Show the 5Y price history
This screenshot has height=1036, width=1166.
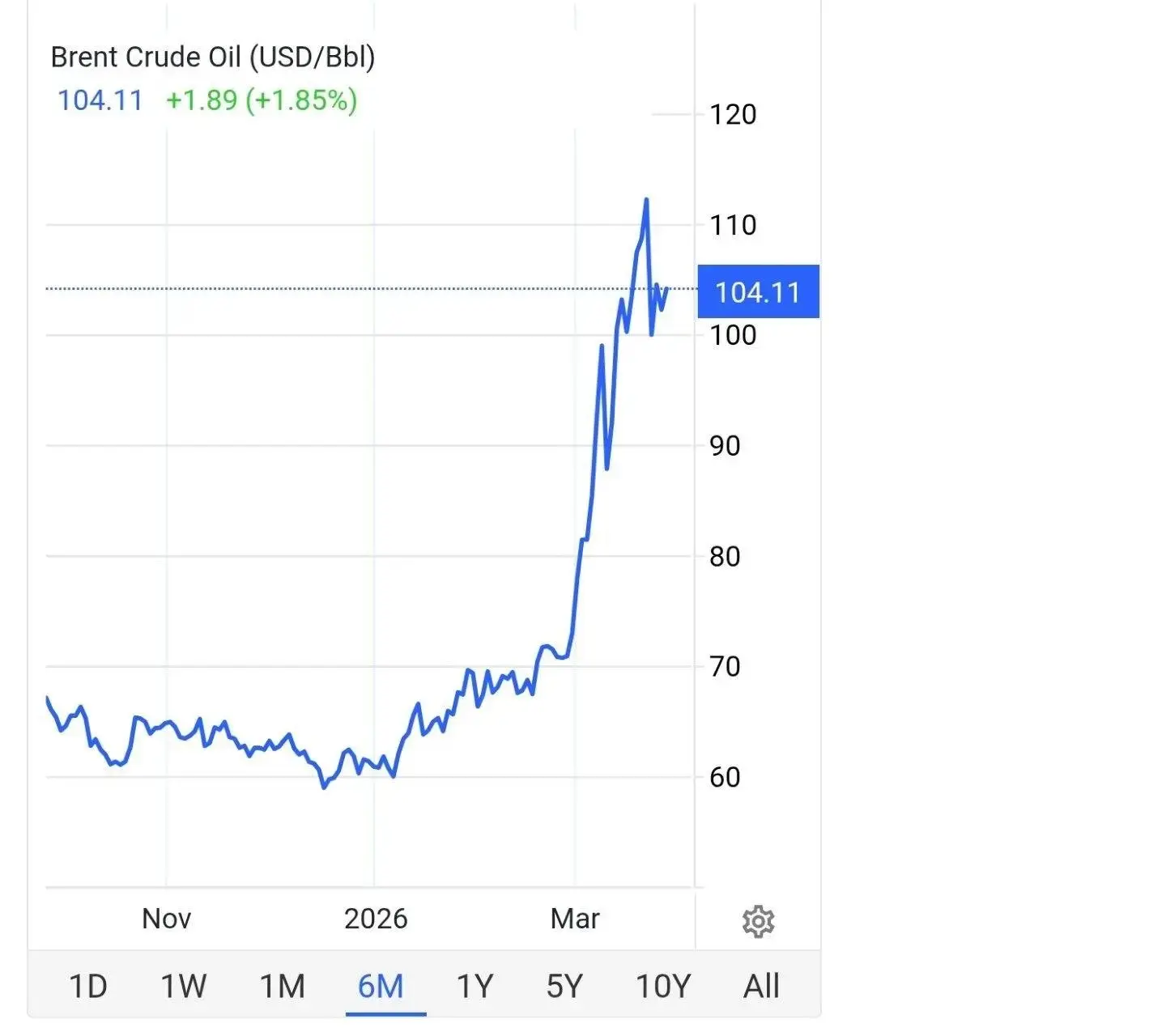point(564,986)
